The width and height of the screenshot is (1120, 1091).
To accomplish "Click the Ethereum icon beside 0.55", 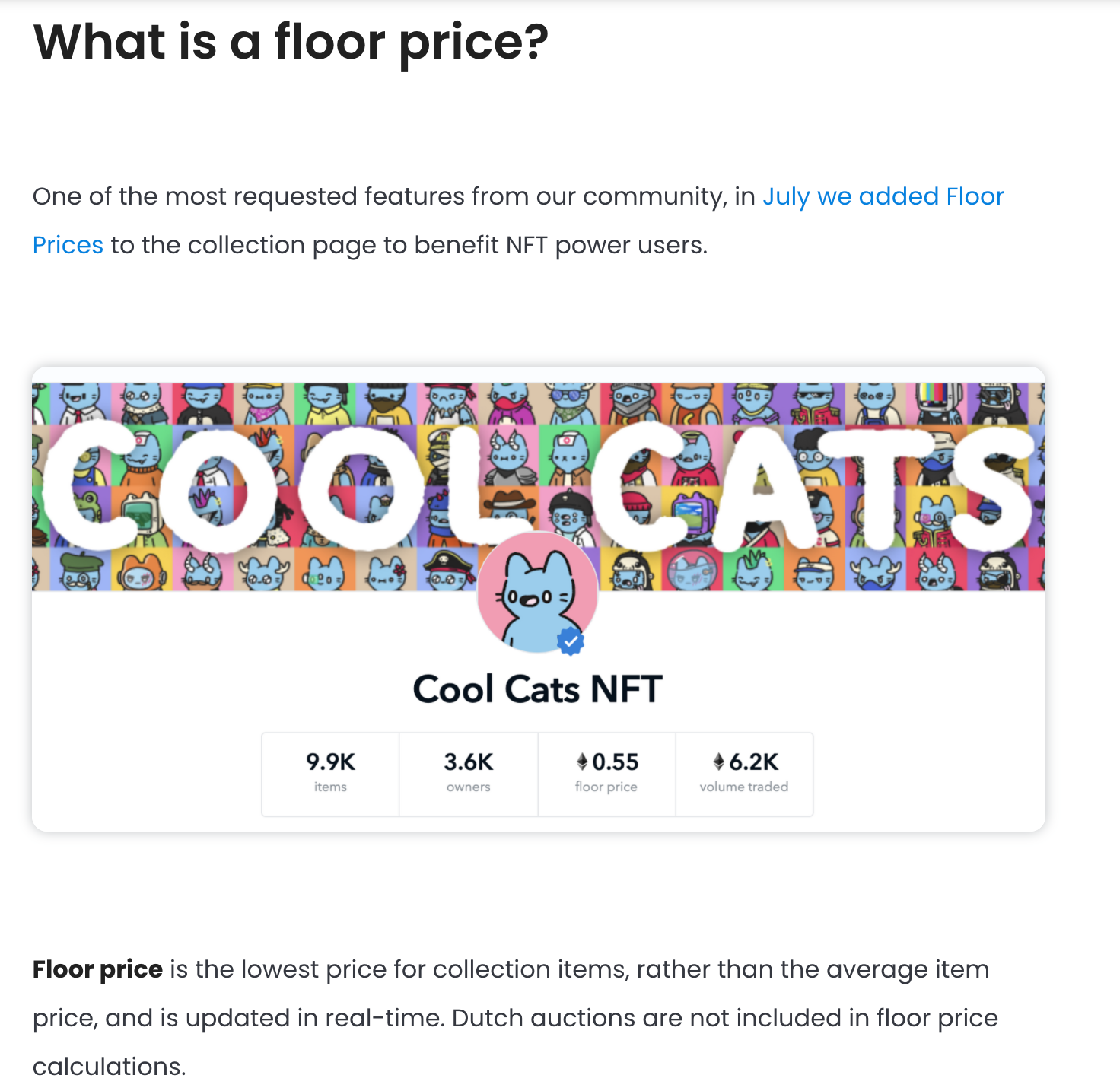I will pos(582,762).
